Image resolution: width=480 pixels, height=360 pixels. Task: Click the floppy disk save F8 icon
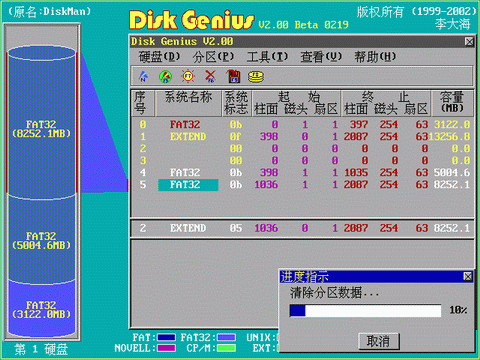click(233, 76)
